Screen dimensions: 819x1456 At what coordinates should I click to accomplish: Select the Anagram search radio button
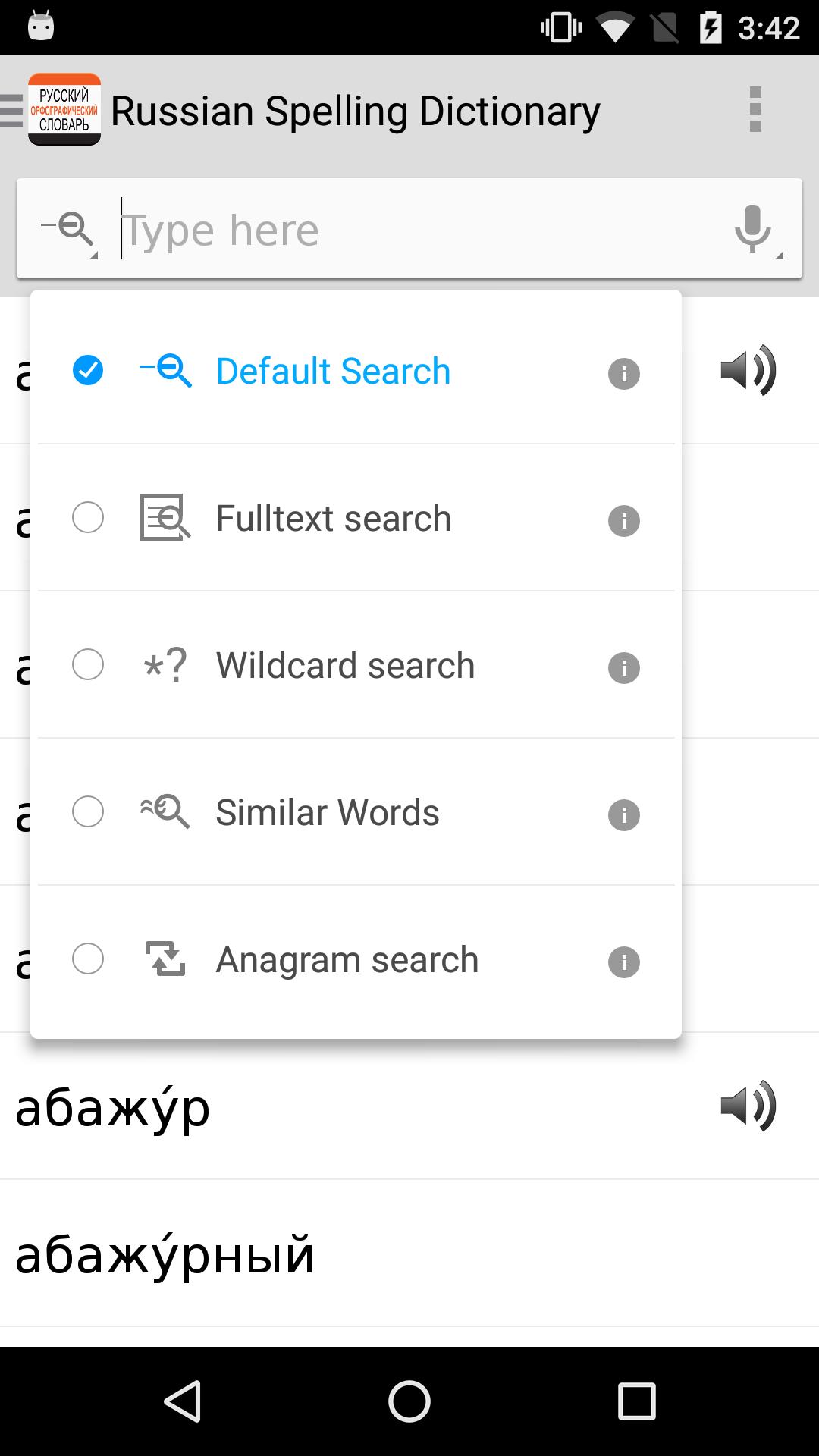[87, 959]
